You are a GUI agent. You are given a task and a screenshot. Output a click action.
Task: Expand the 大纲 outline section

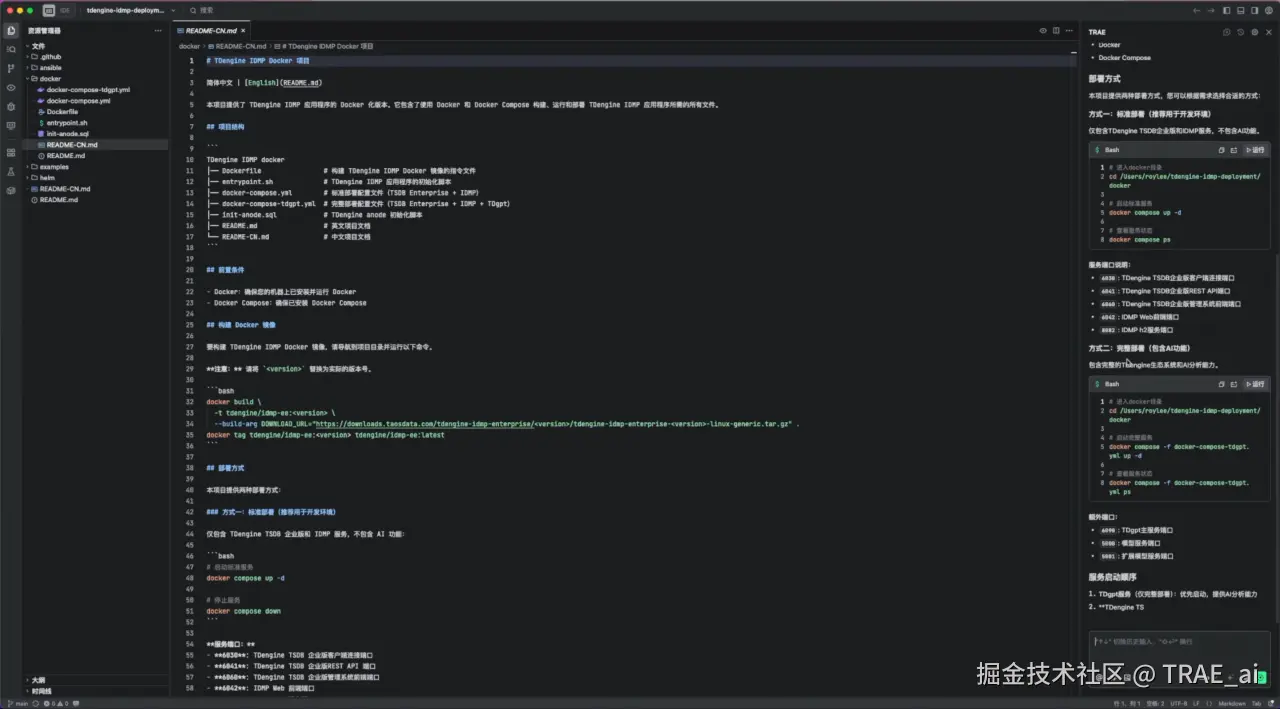(38, 680)
